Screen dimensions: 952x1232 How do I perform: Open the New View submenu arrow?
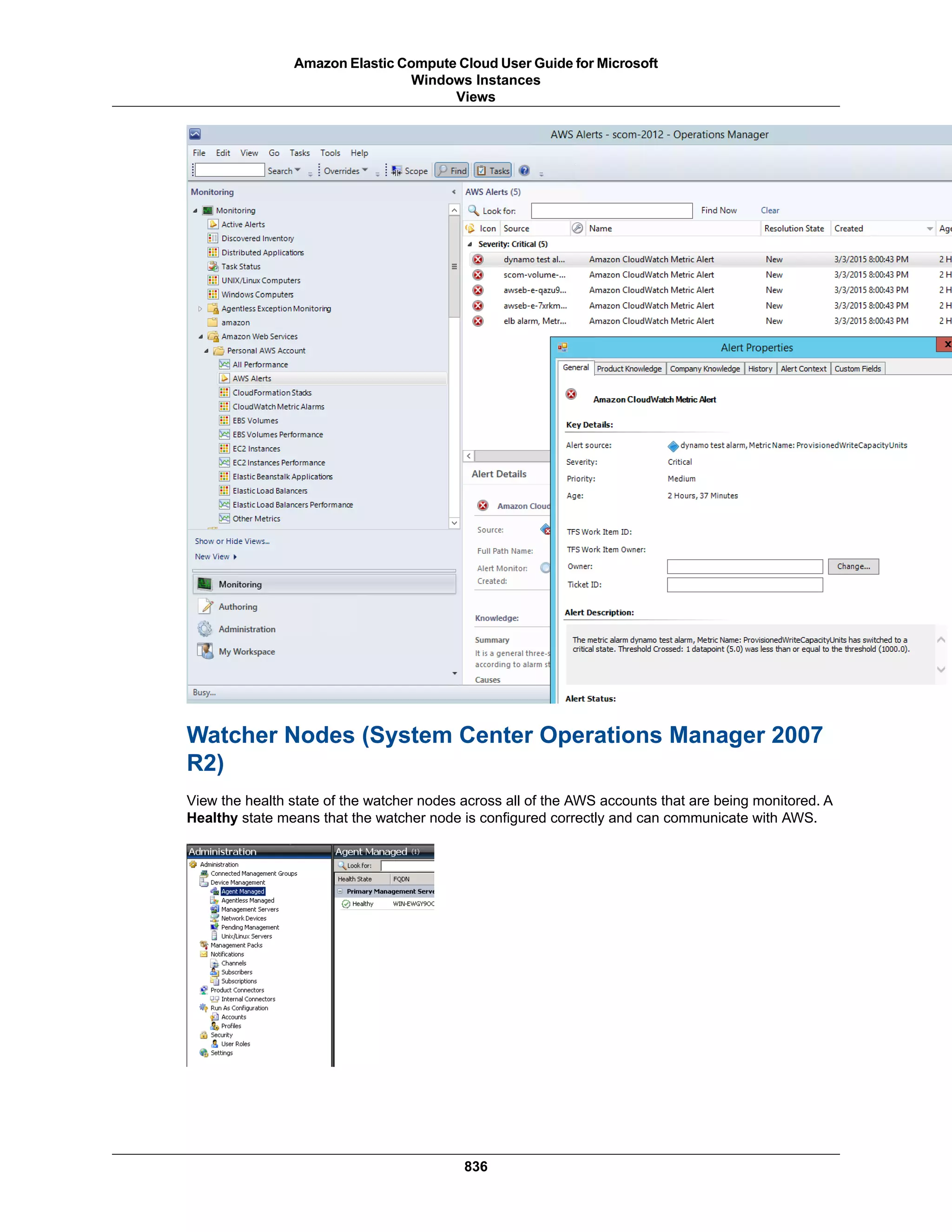click(x=235, y=557)
